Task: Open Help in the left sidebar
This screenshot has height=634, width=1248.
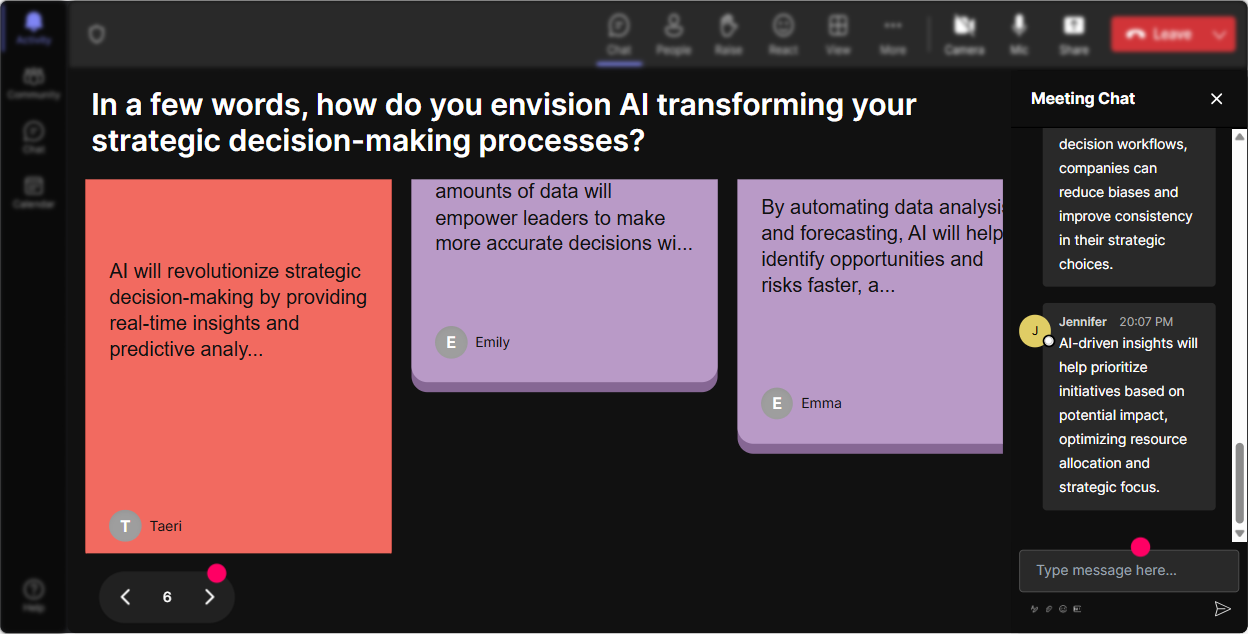Action: (34, 595)
